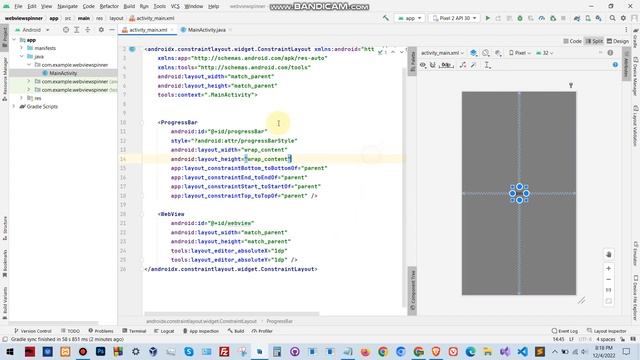Click the Make Project hammer icon
The image size is (640, 360).
[386, 18]
